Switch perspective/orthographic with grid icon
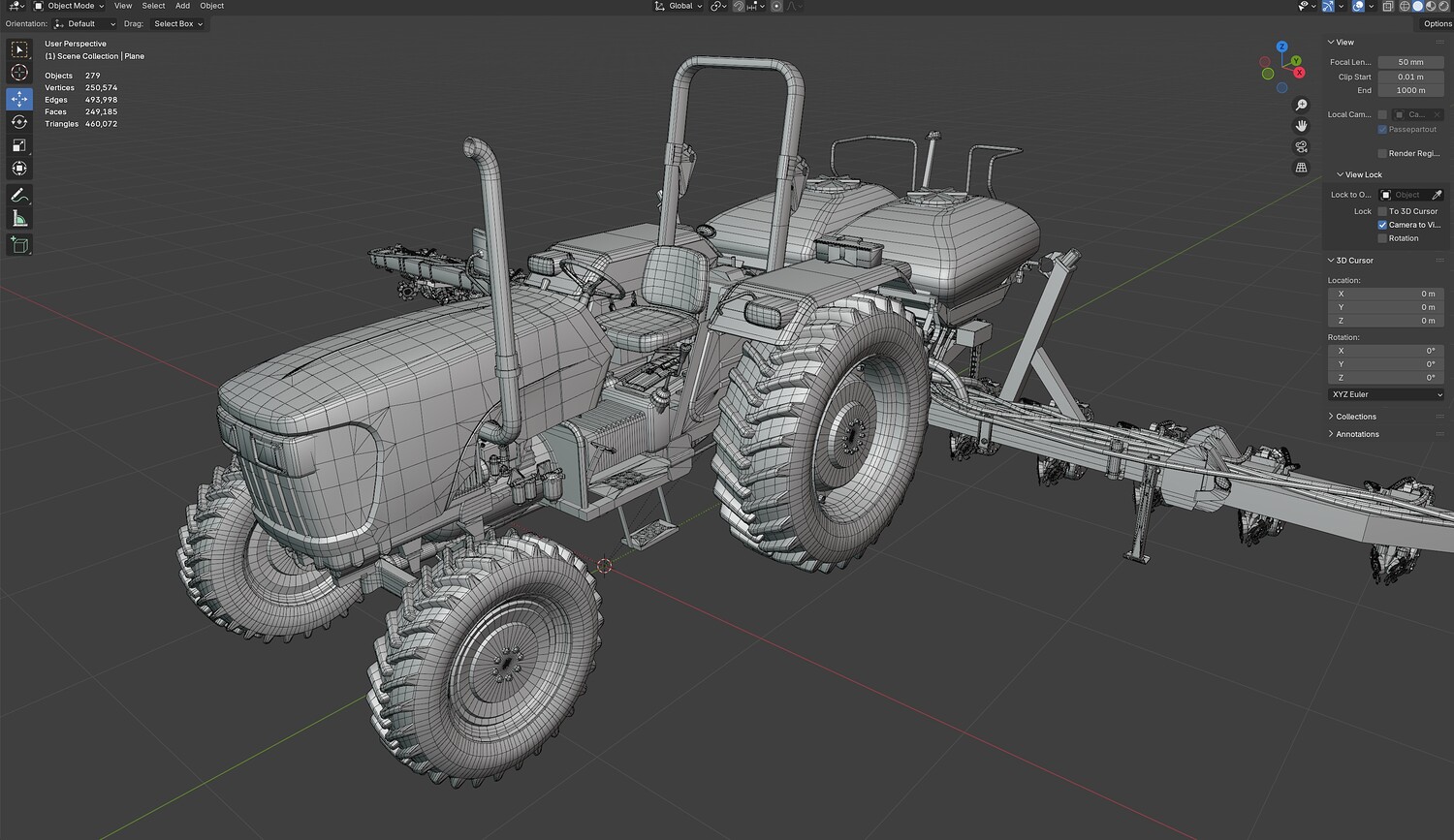 [x=1301, y=168]
